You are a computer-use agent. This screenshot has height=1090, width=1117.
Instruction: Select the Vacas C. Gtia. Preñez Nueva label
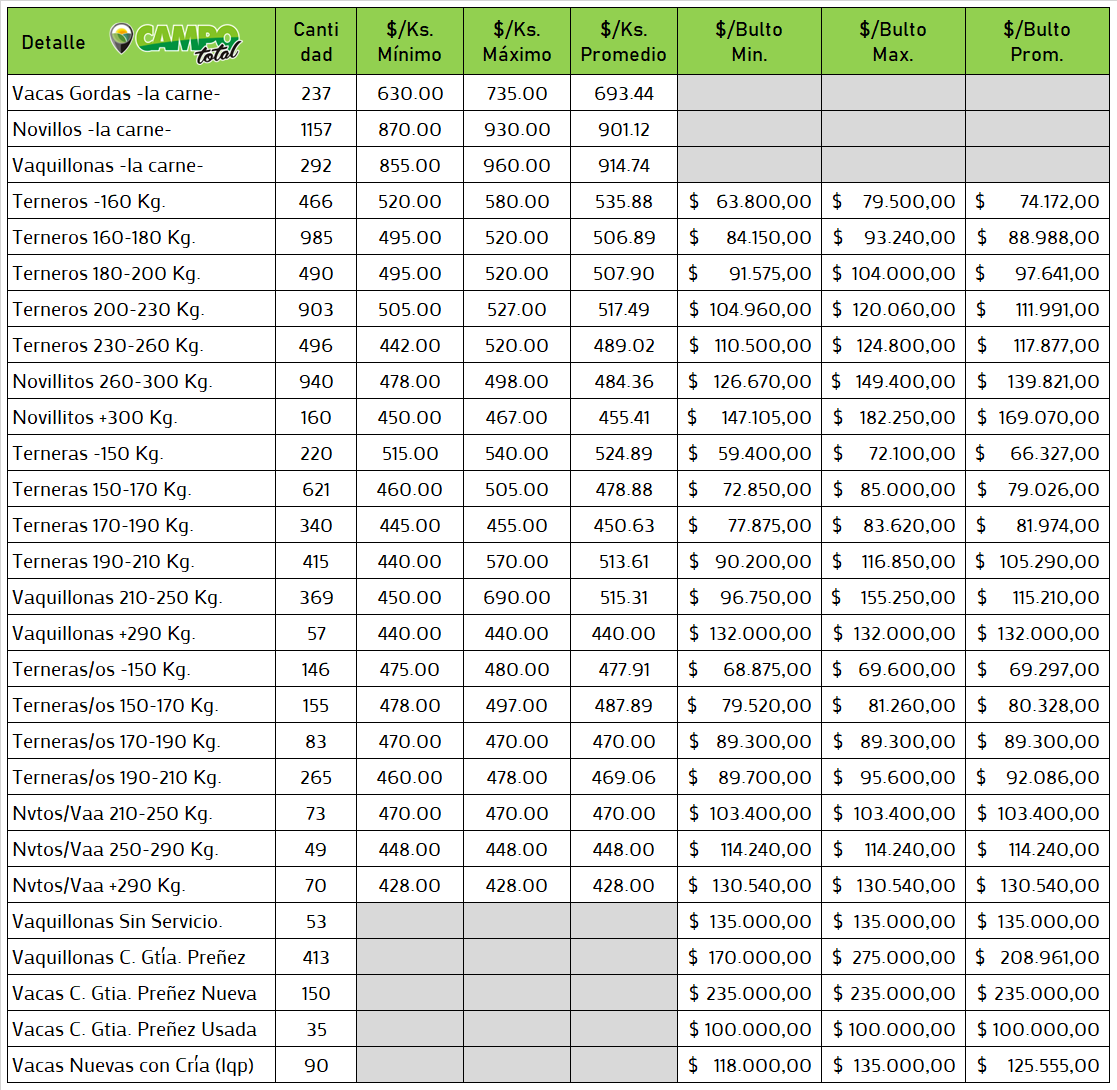(x=134, y=994)
